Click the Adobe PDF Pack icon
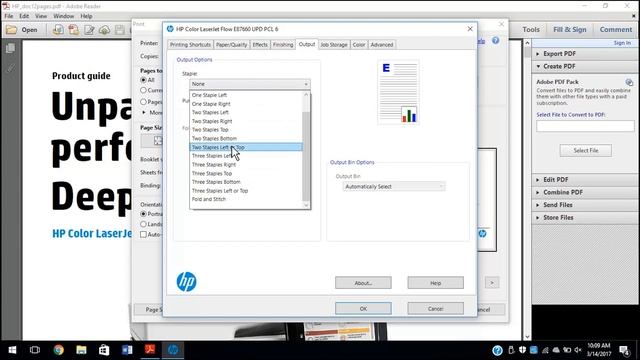This screenshot has height=360, width=640. click(x=629, y=82)
